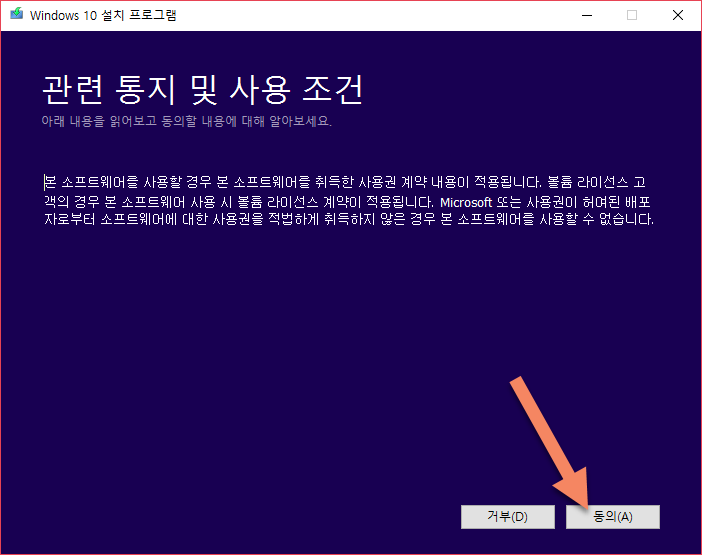This screenshot has width=702, height=555.
Task: Minimize the Windows 10 설치 프로그램 window
Action: point(587,15)
